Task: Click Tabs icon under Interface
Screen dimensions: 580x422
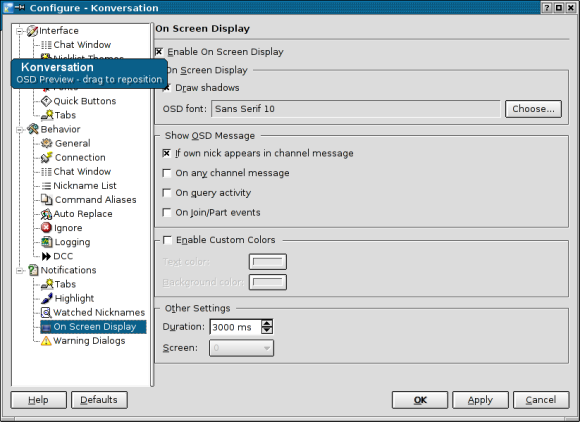Action: tap(47, 115)
